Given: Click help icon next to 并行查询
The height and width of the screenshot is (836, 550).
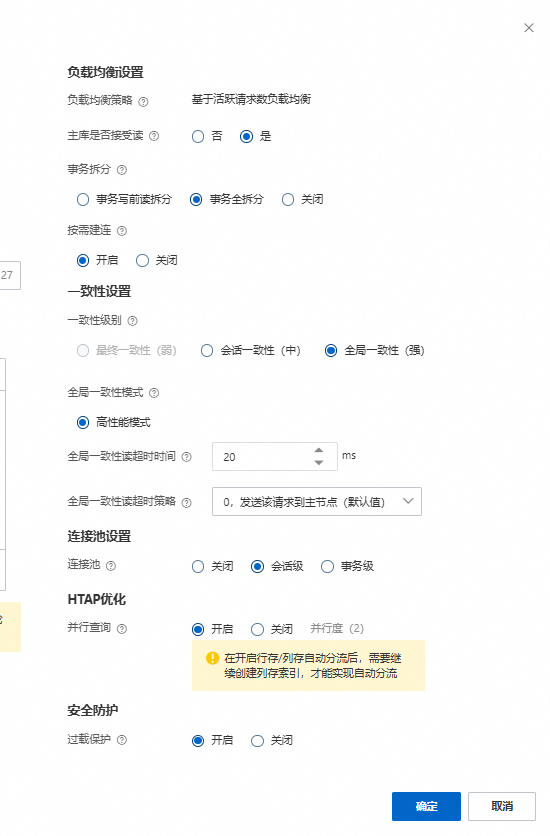Looking at the screenshot, I should tap(122, 629).
